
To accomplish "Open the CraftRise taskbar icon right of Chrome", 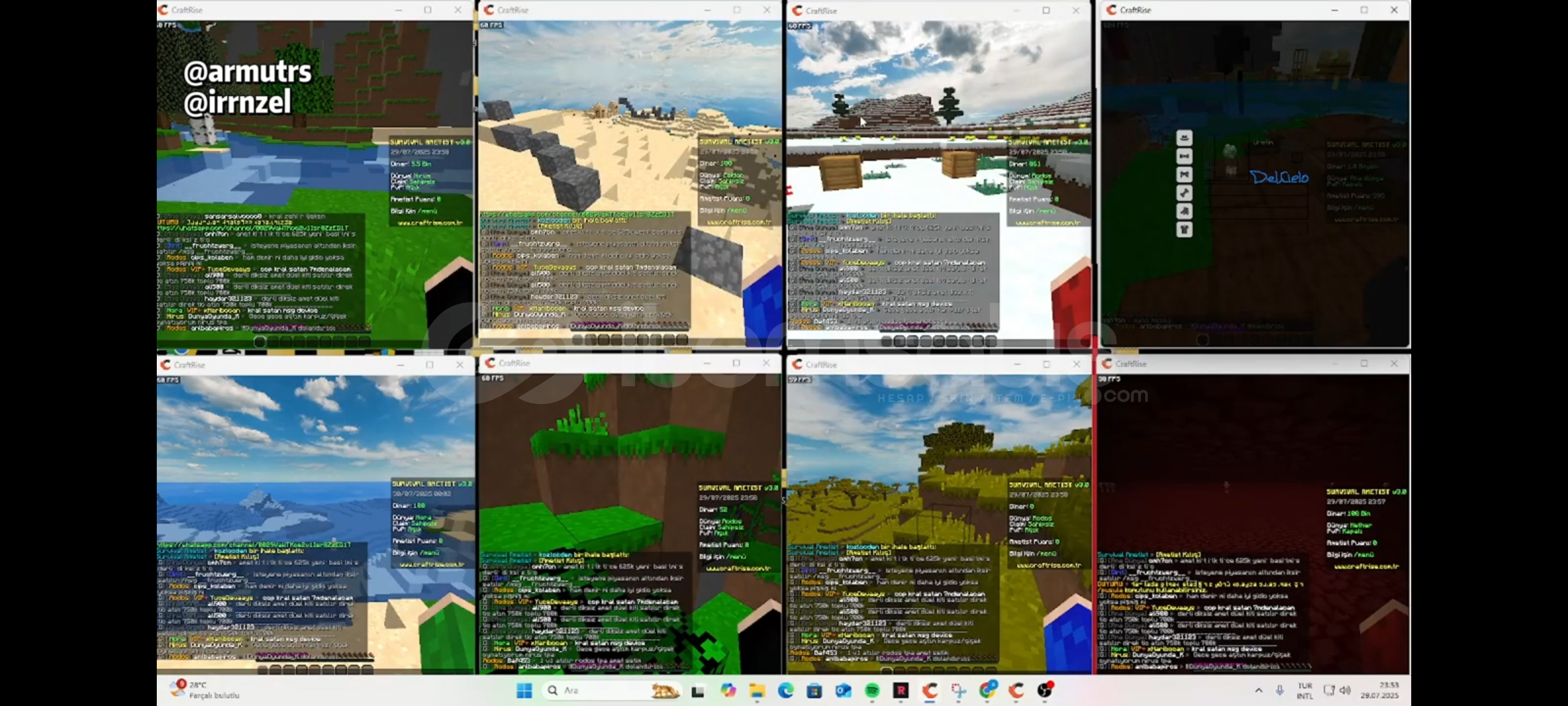I will coord(1017,690).
